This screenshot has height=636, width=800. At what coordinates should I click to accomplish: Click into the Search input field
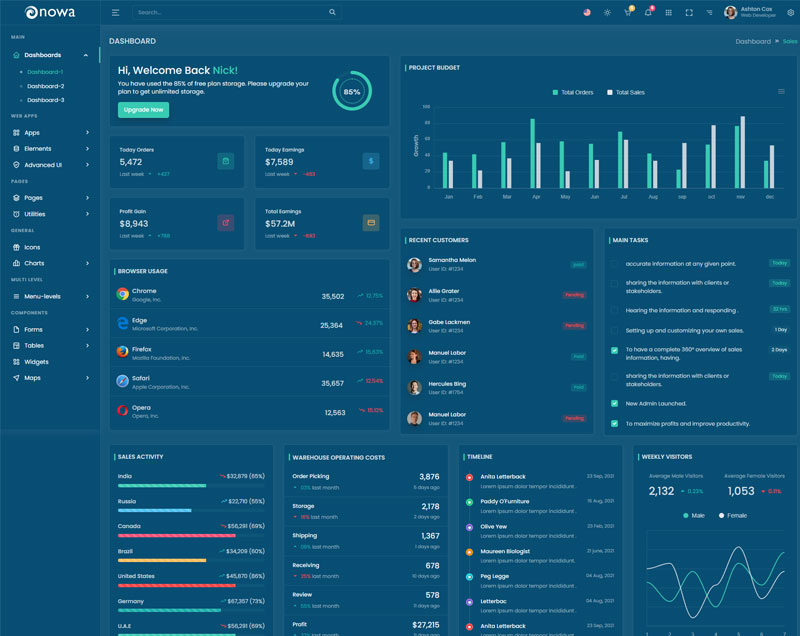click(230, 13)
